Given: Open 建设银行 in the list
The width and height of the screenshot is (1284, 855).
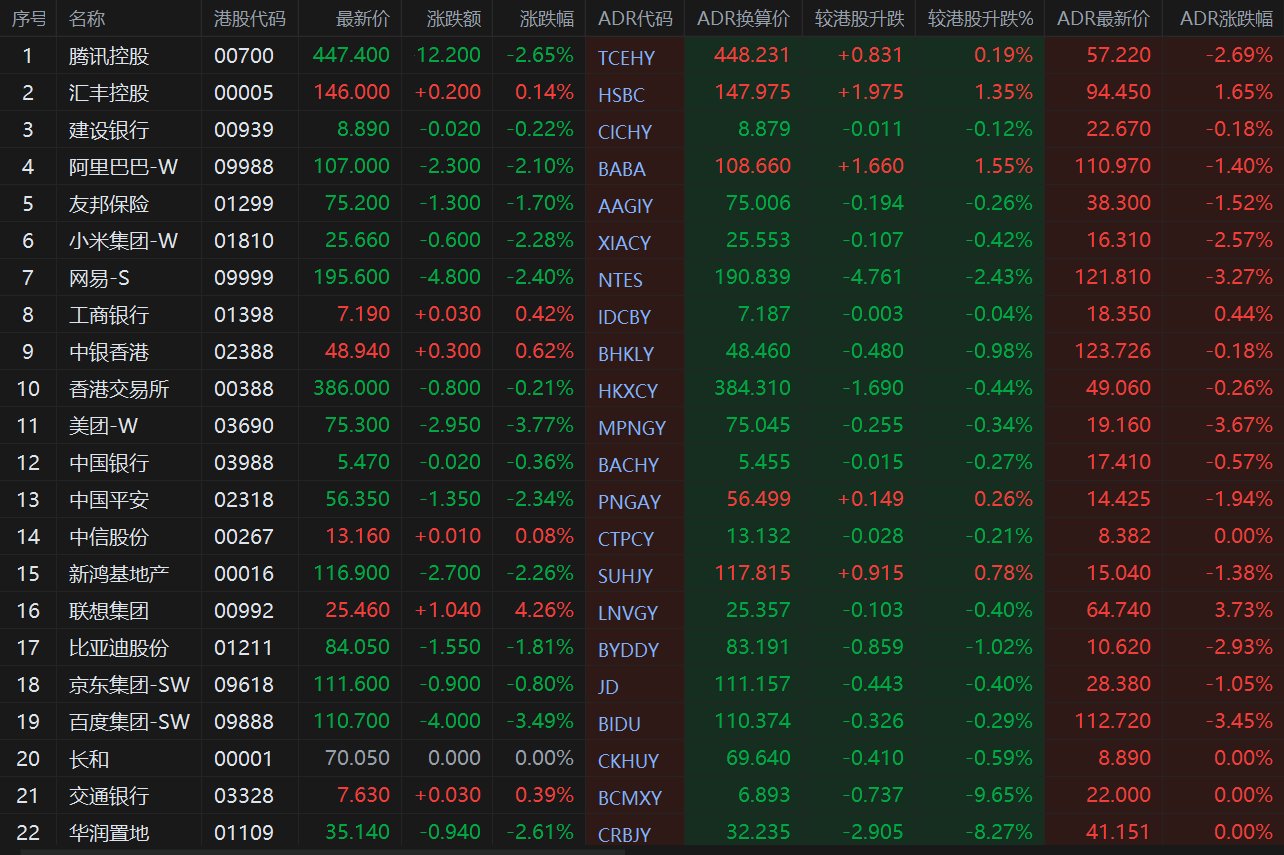Looking at the screenshot, I should click(109, 130).
